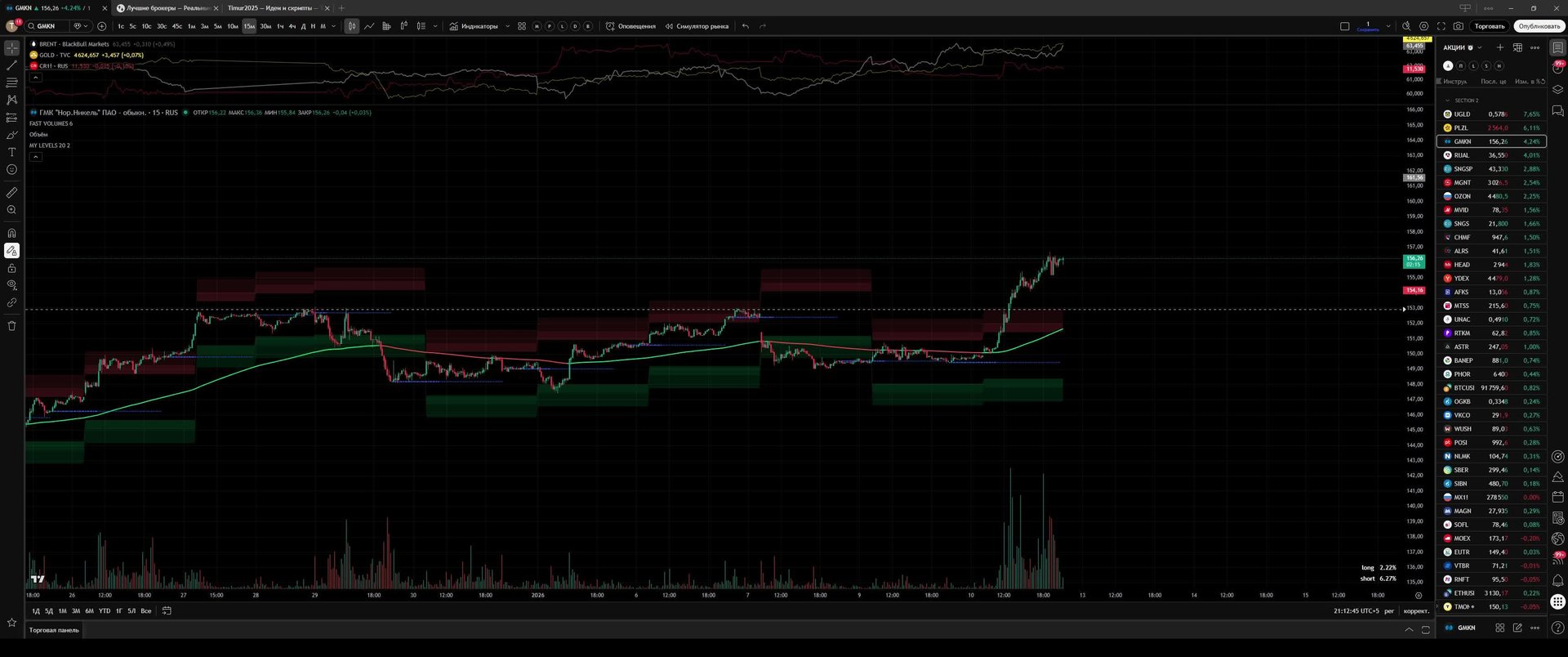
Task: Open the Индикаторы menu
Action: click(474, 26)
